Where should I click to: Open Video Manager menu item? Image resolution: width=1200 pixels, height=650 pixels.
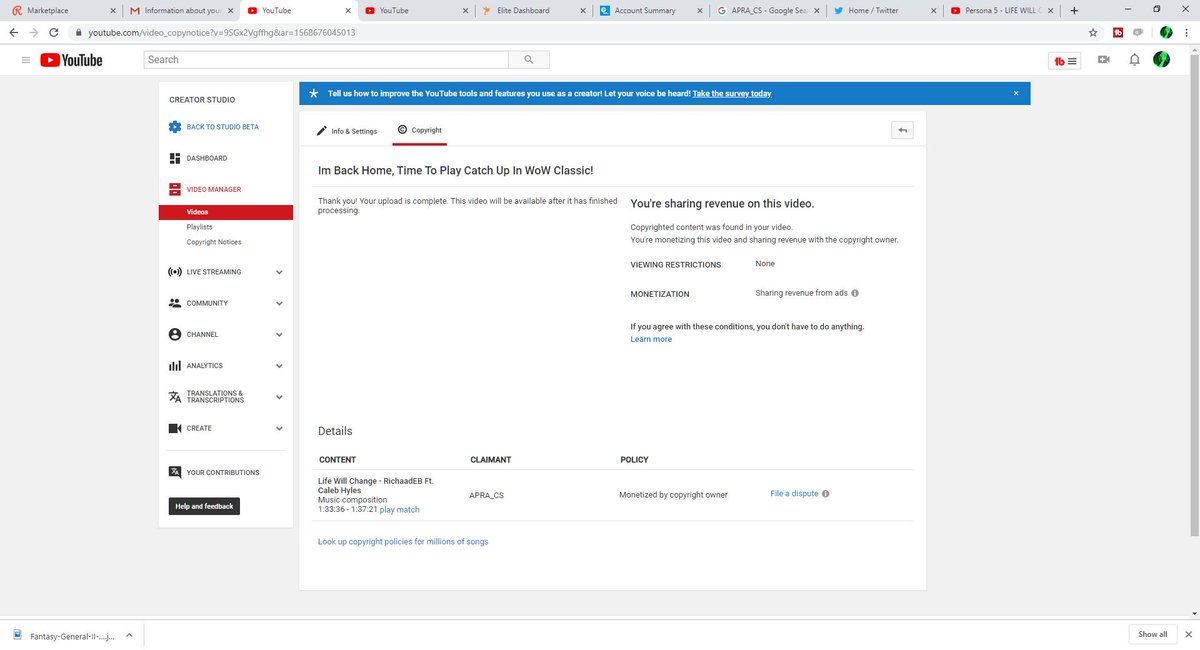(205, 189)
